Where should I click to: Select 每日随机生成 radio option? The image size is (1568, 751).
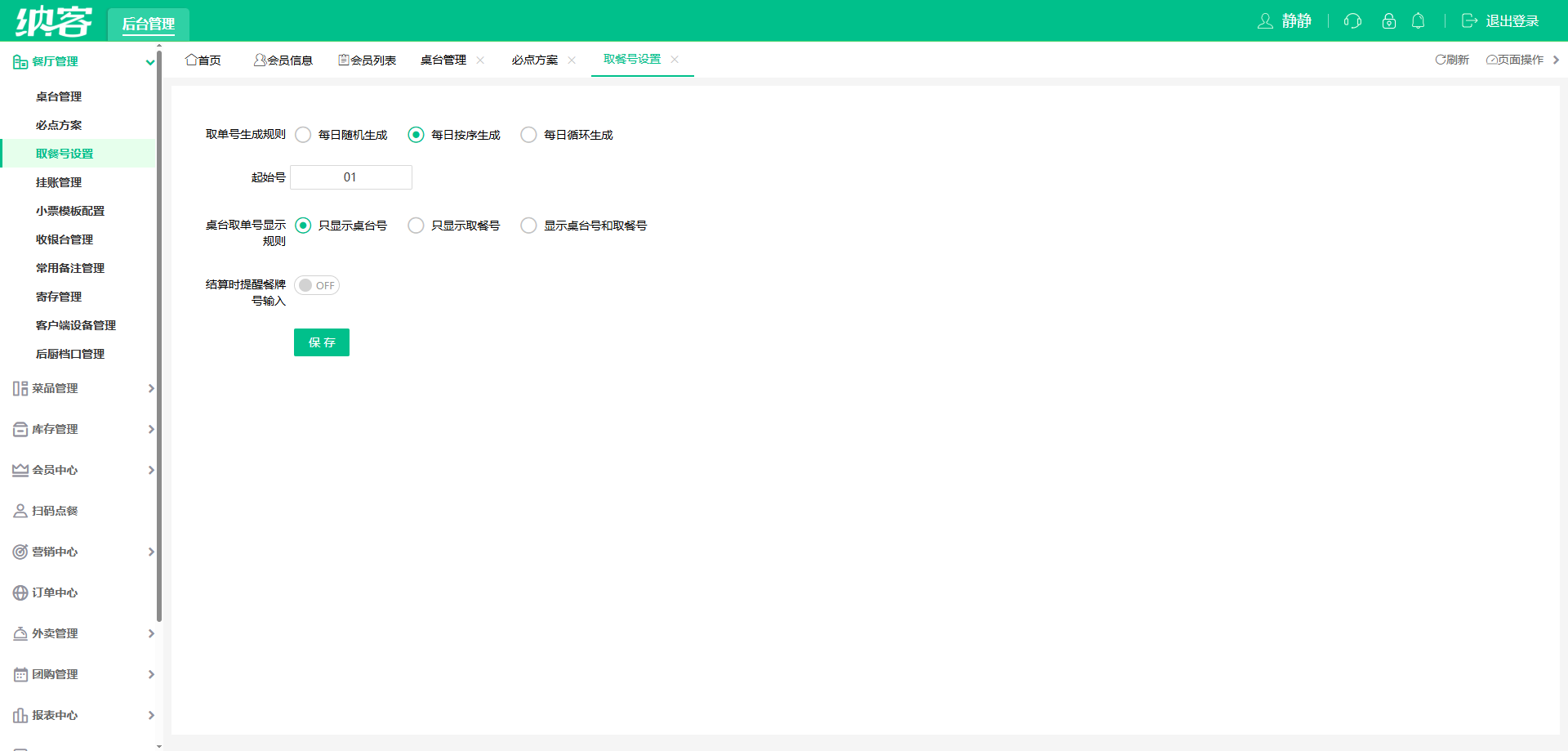pos(303,135)
